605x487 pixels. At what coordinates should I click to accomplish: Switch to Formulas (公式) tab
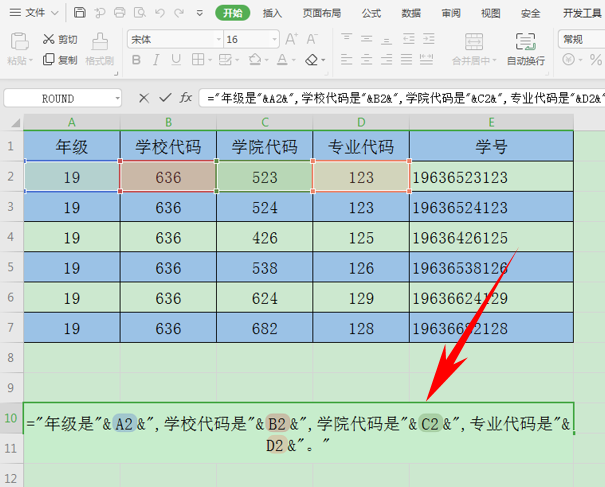point(371,14)
